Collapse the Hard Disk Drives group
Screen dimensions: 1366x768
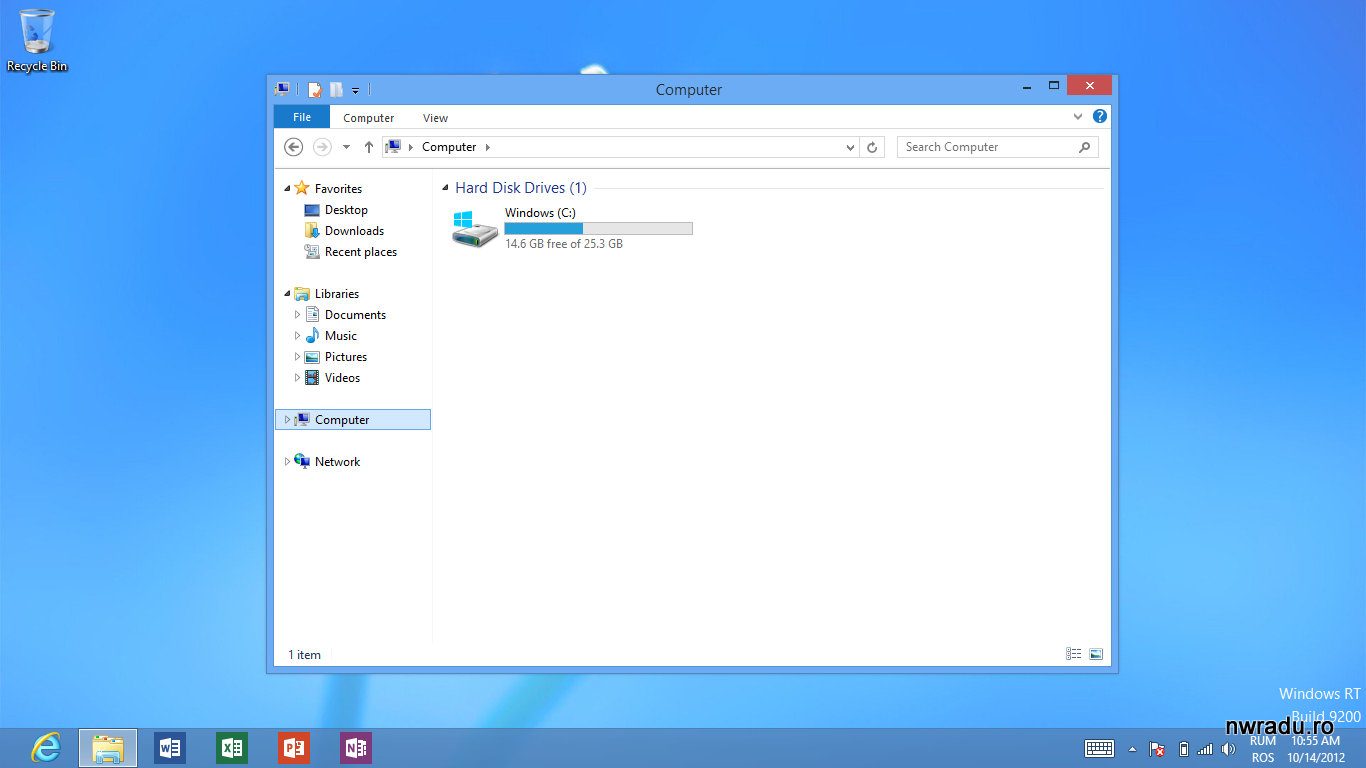coord(445,188)
